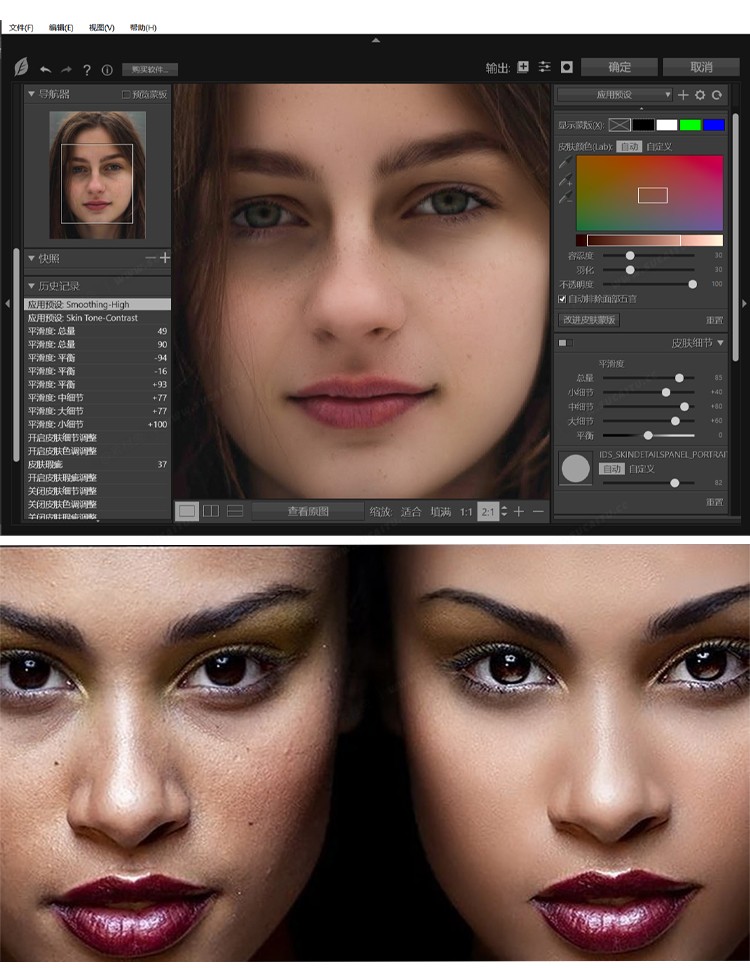750x968 pixels.
Task: Open the 帮助(H) menu
Action: click(143, 27)
